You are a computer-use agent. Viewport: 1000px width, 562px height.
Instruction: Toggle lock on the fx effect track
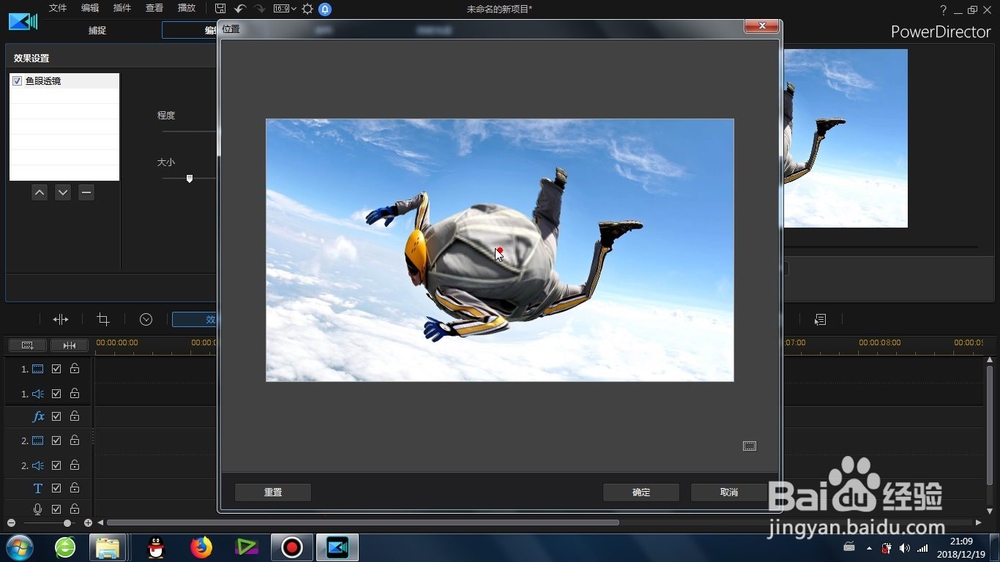click(x=75, y=416)
